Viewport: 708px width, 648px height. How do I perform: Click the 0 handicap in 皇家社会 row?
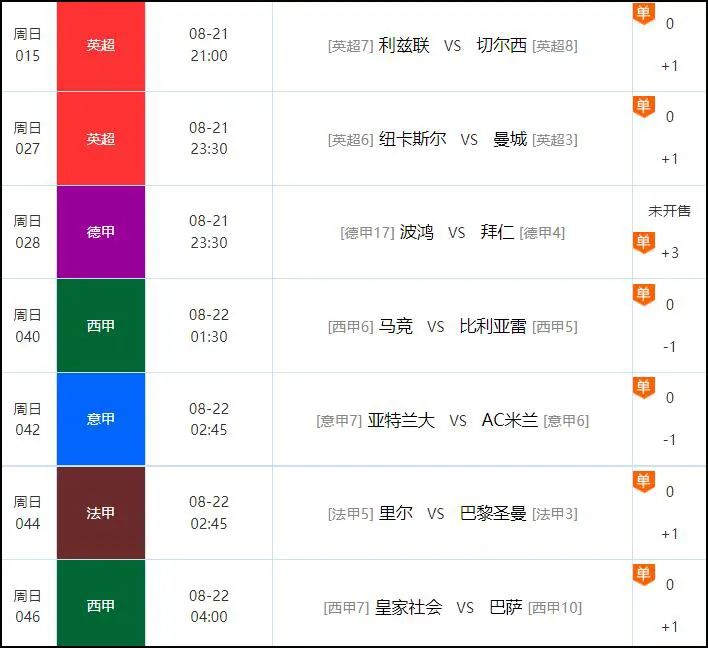(670, 585)
